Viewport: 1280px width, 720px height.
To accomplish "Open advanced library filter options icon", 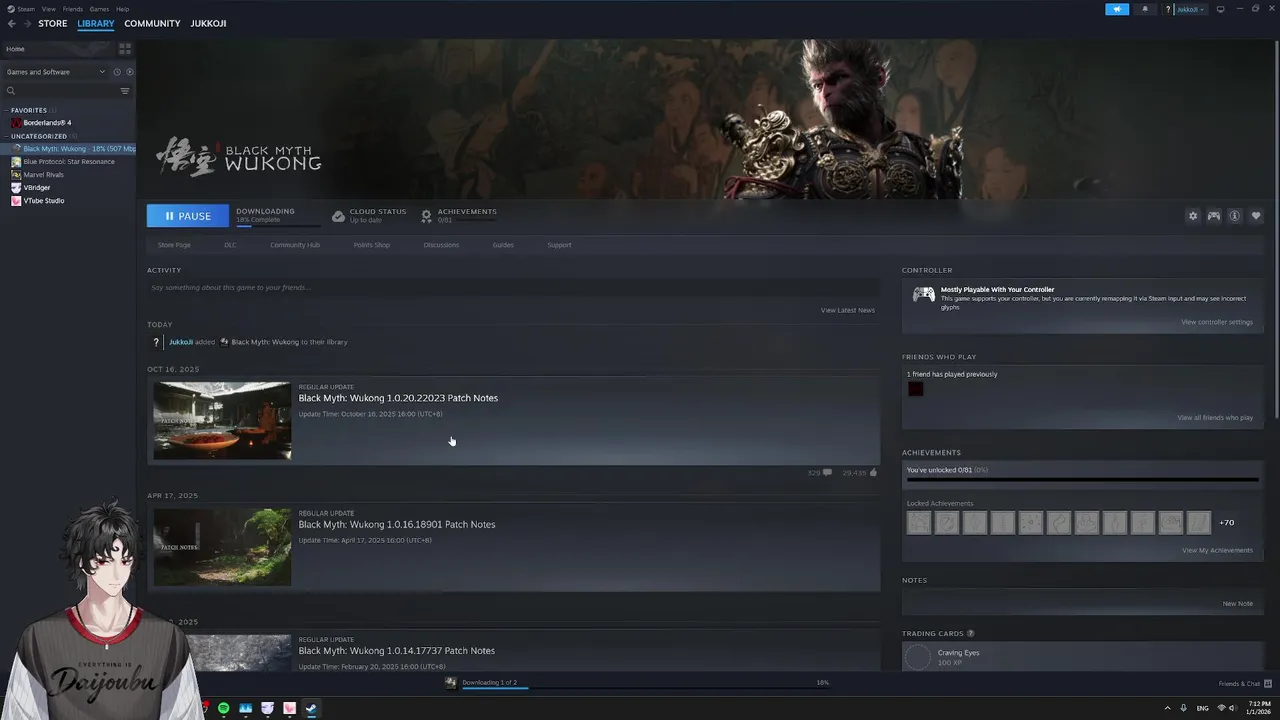I will tap(125, 91).
